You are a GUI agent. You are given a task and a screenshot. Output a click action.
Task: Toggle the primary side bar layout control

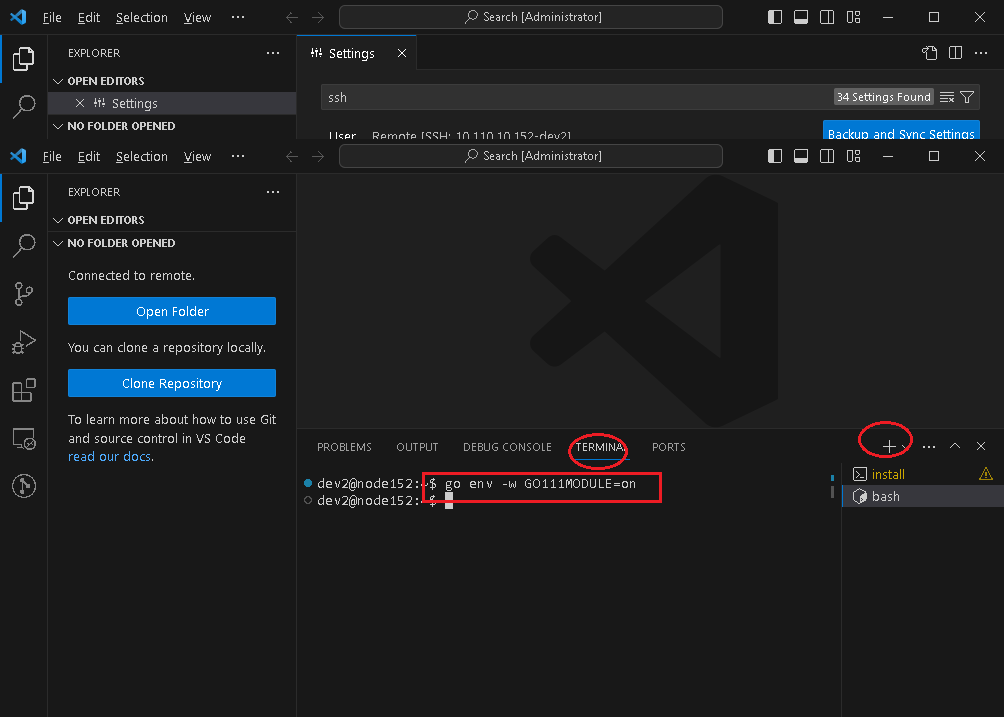coord(775,156)
